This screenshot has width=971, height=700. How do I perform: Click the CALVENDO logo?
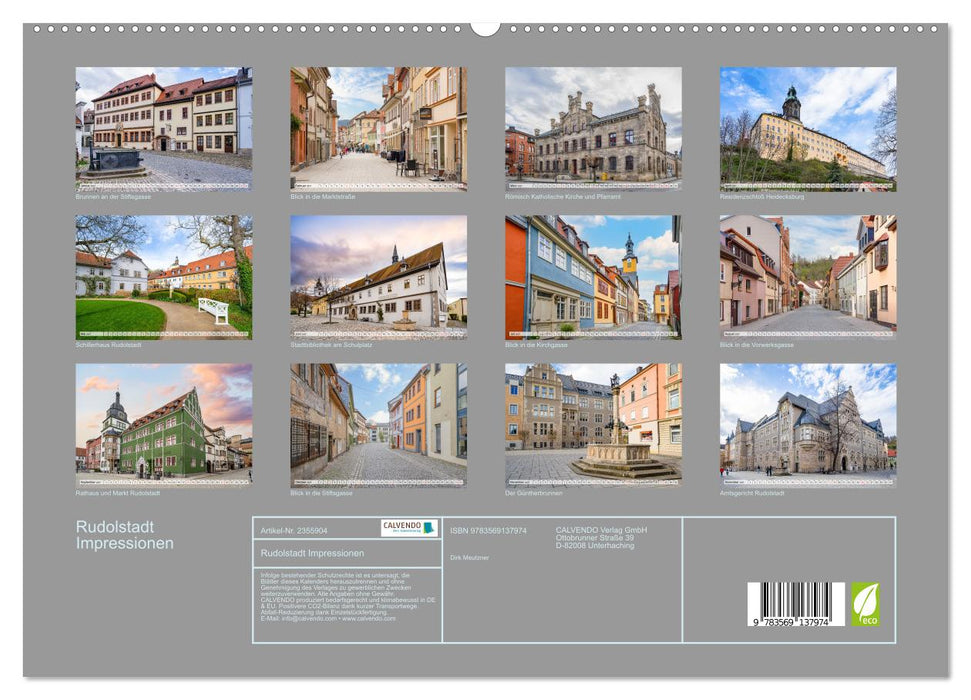409,528
